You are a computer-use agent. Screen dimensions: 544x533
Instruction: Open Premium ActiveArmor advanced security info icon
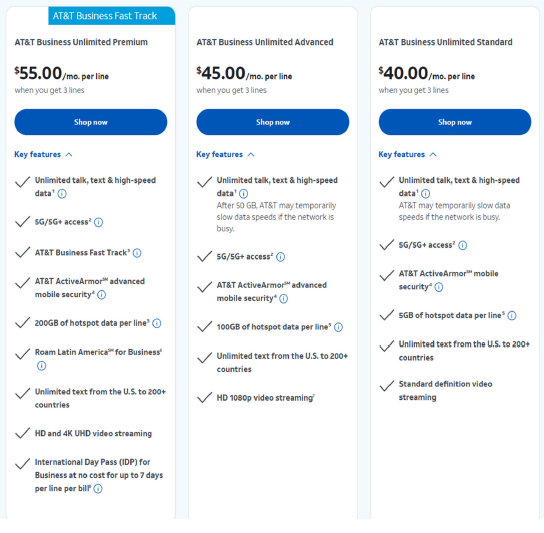[101, 295]
